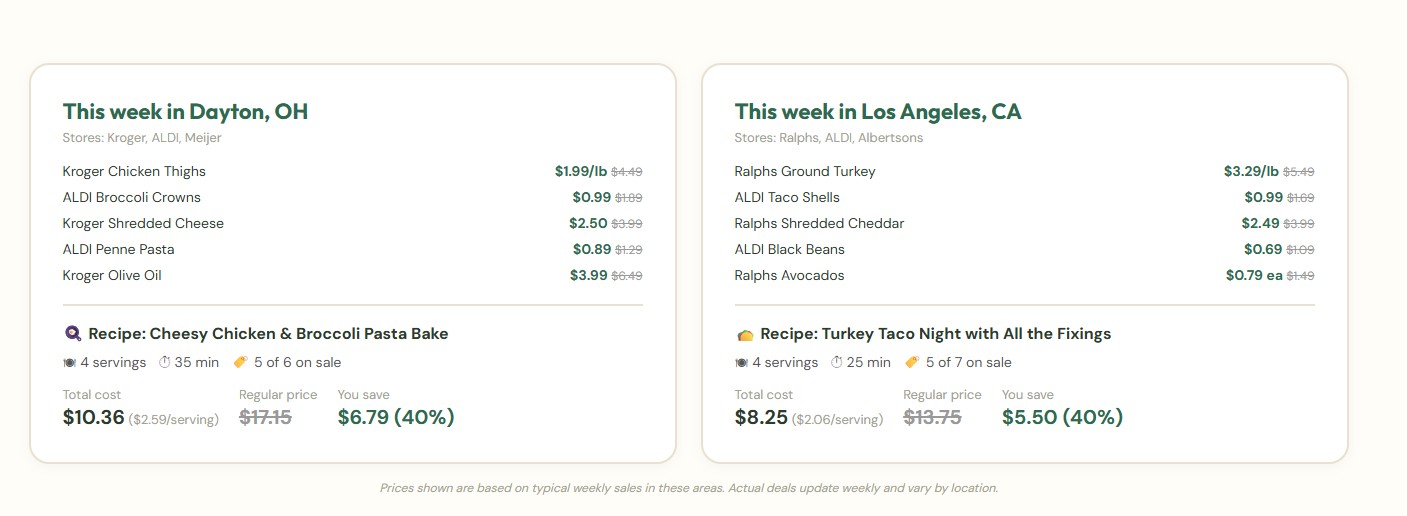Open the Cheesy Chicken & Broccoli Pasta Bake recipe

point(268,334)
